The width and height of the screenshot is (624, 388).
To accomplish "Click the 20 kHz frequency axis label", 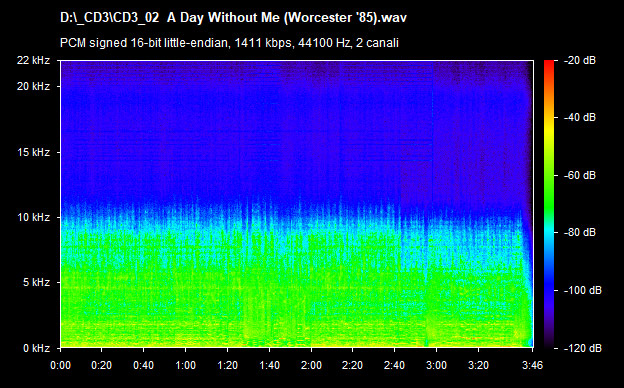I will click(33, 86).
